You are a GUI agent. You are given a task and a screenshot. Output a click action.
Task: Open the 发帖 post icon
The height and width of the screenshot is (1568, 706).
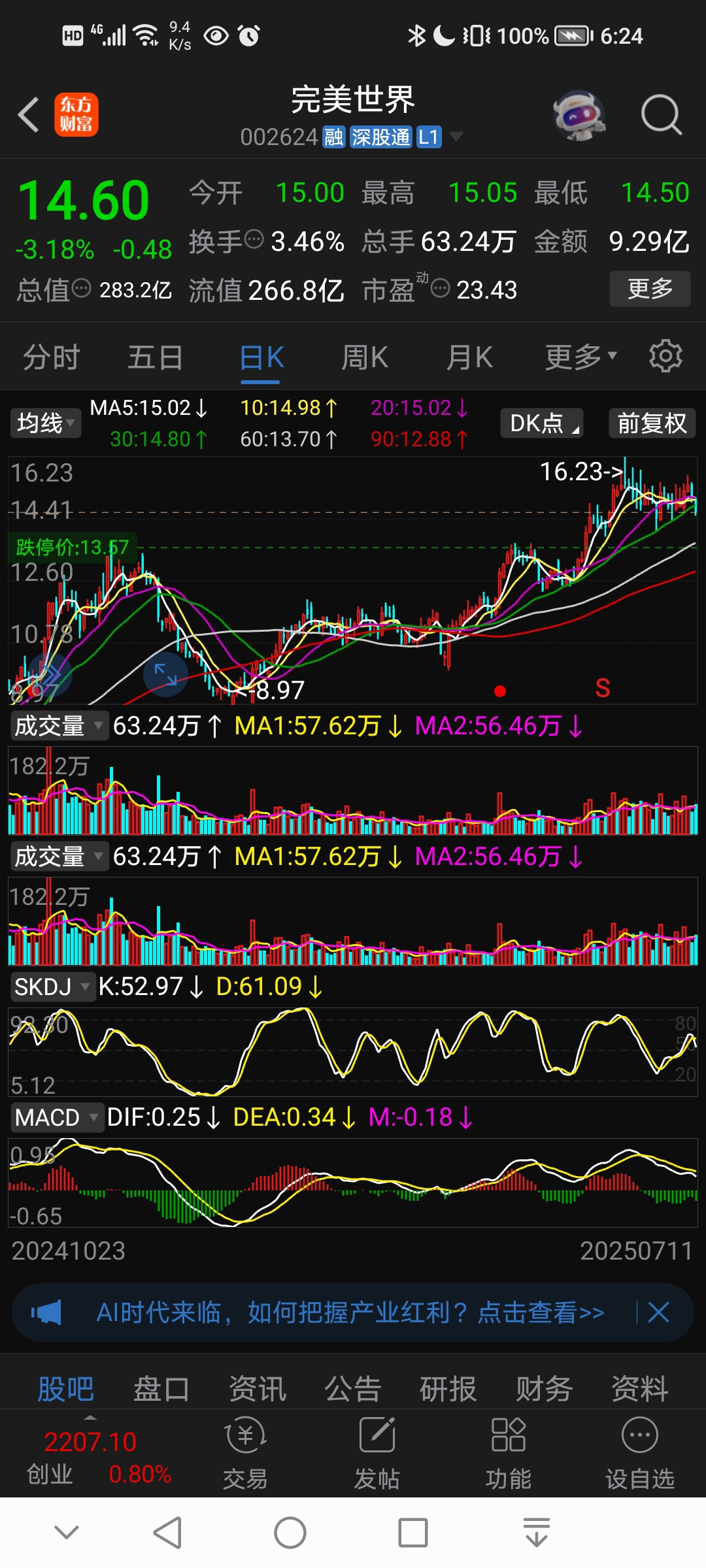point(377,1453)
